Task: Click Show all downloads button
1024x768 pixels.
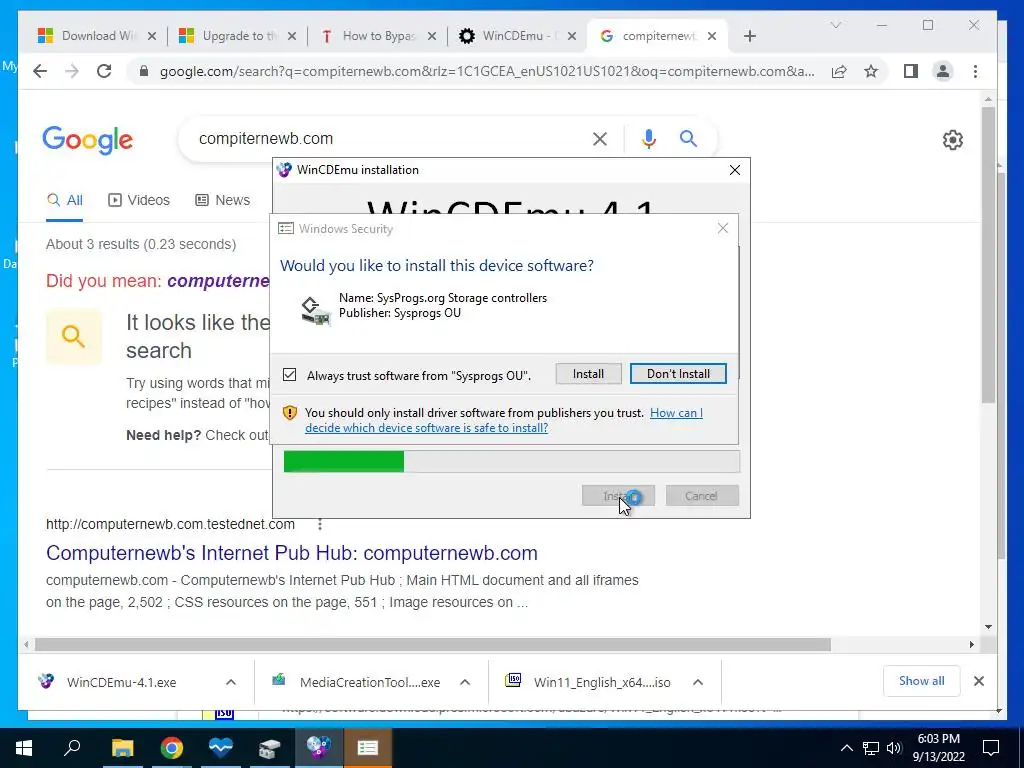Action: [x=921, y=680]
